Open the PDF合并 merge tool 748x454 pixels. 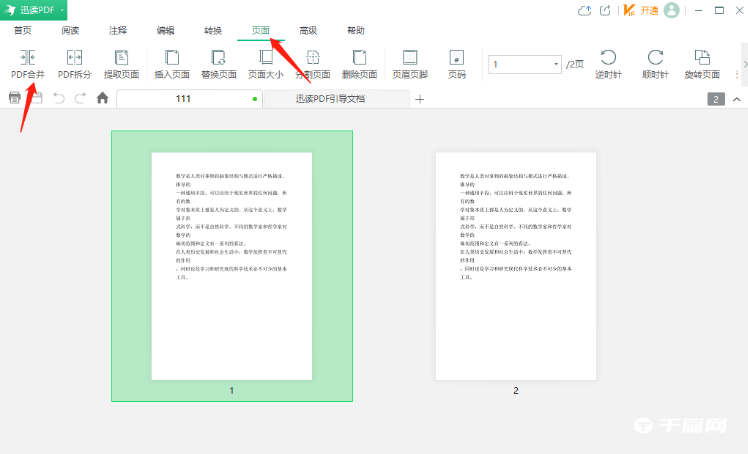tap(28, 64)
